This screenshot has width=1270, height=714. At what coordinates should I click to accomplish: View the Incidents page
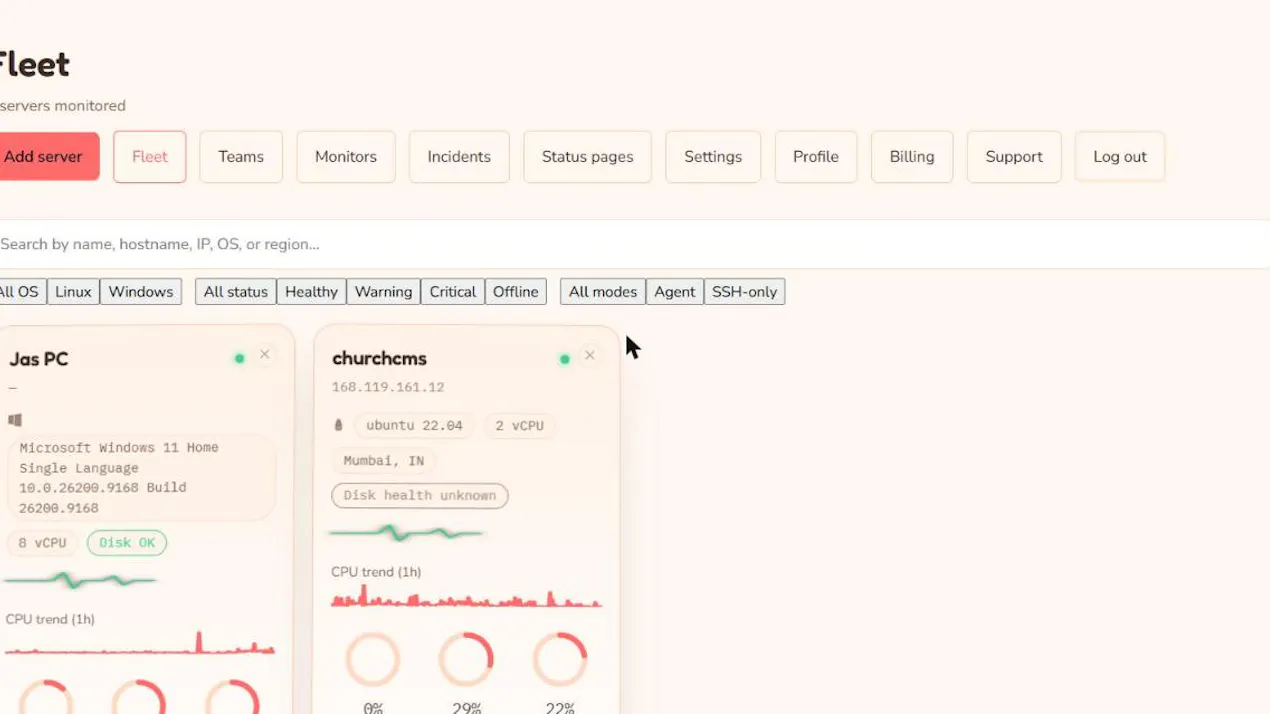(459, 156)
